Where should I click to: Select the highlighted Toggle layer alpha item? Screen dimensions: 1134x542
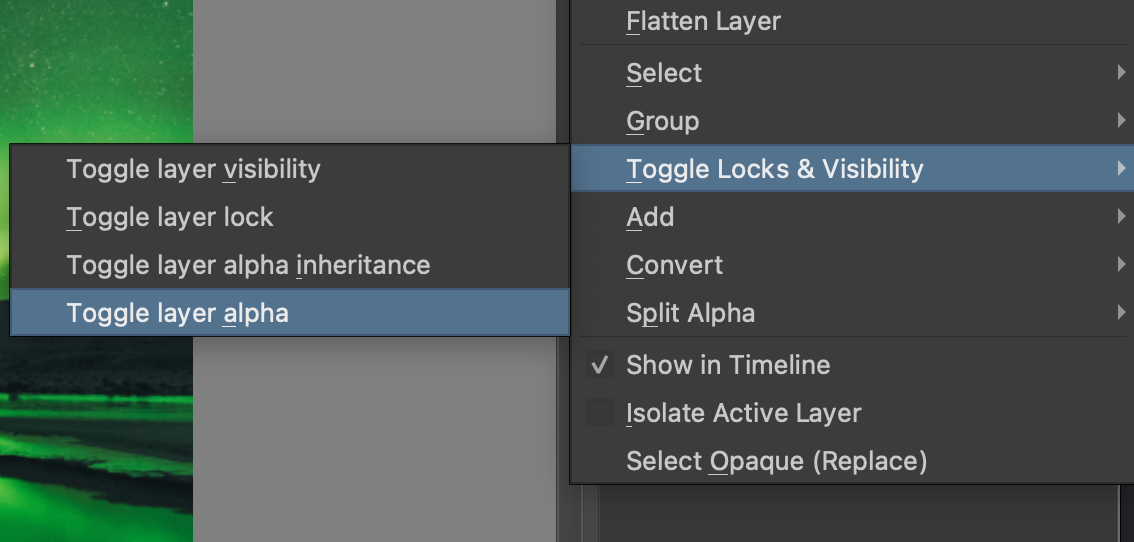(x=290, y=313)
